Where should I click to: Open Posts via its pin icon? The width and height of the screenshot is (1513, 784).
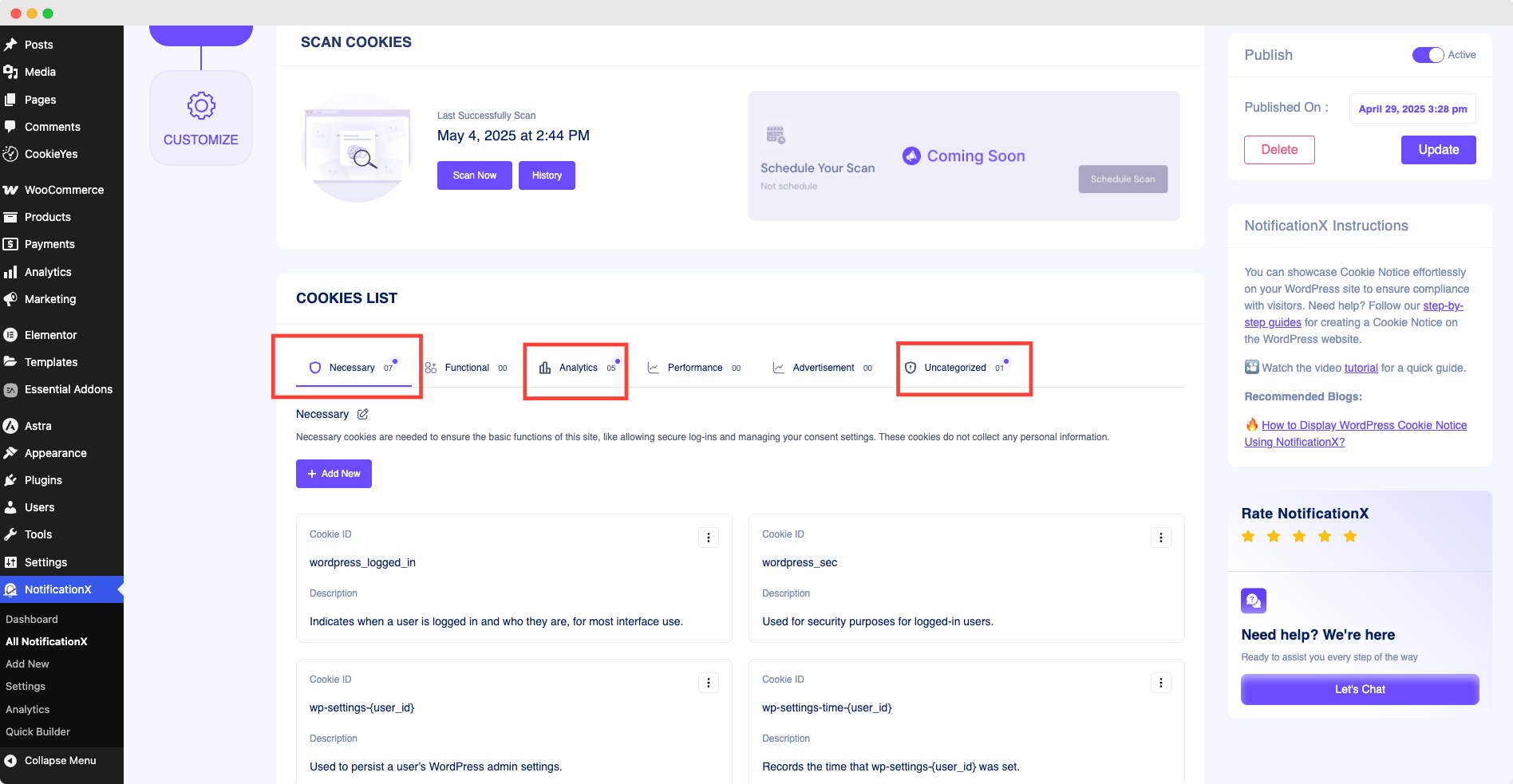point(10,45)
